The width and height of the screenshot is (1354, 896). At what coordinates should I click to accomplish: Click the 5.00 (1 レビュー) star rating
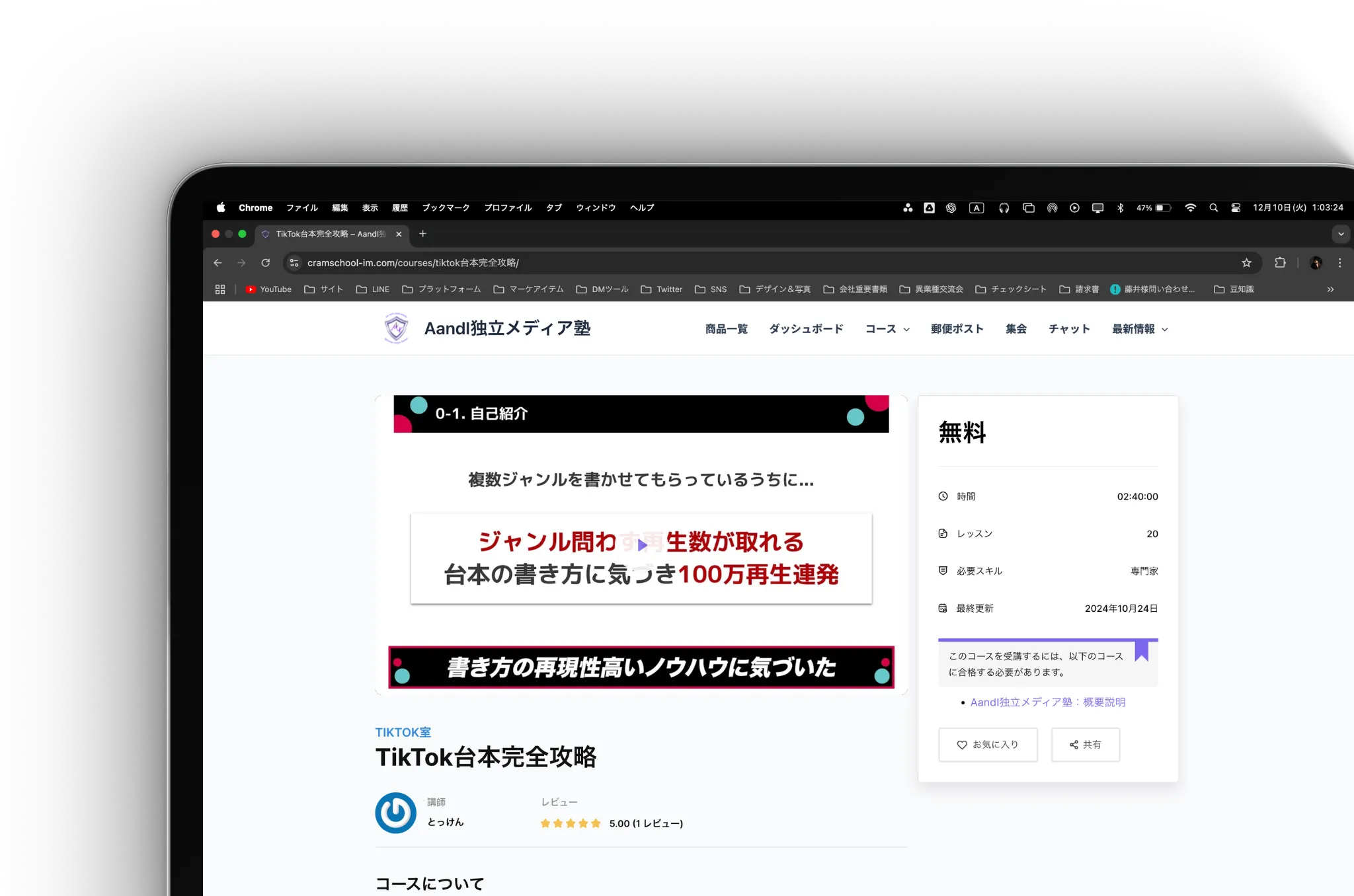pos(612,823)
